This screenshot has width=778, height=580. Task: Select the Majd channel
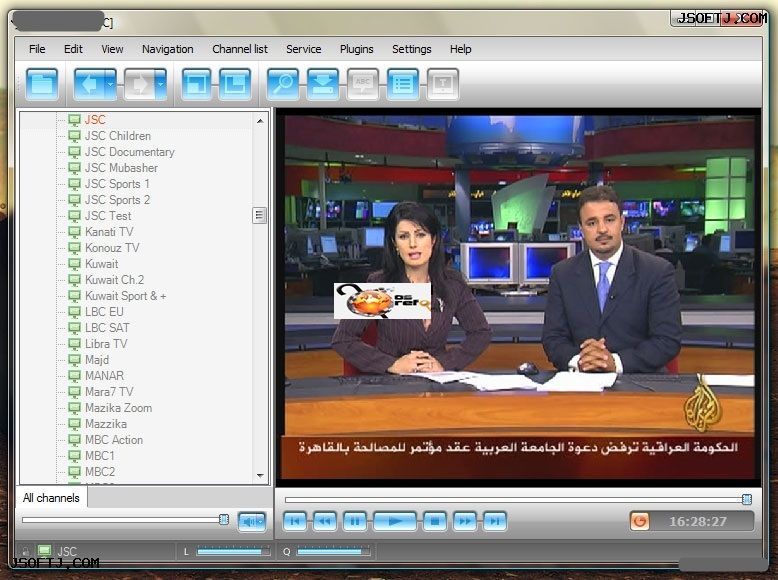[x=97, y=360]
